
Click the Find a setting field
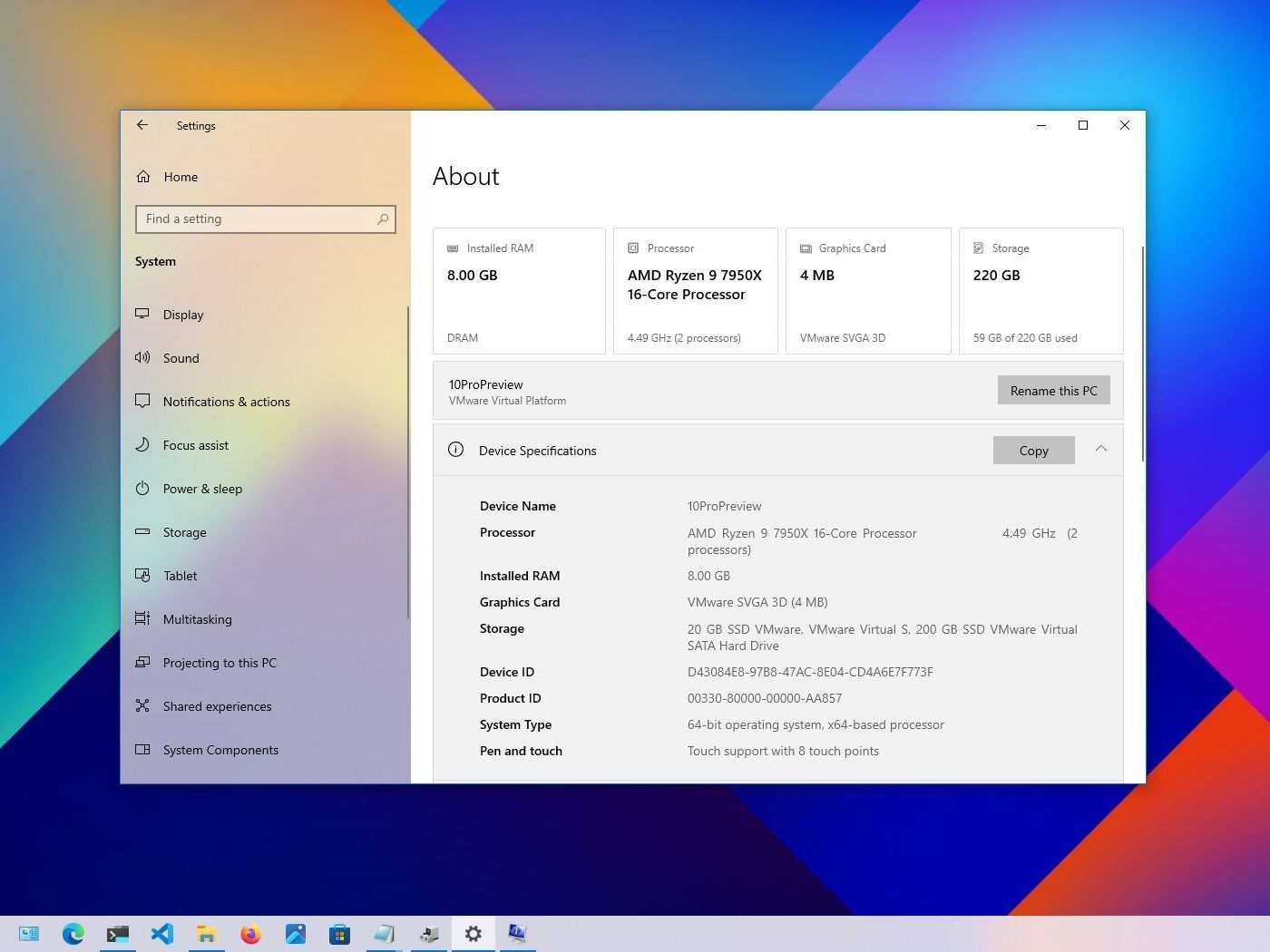point(259,219)
